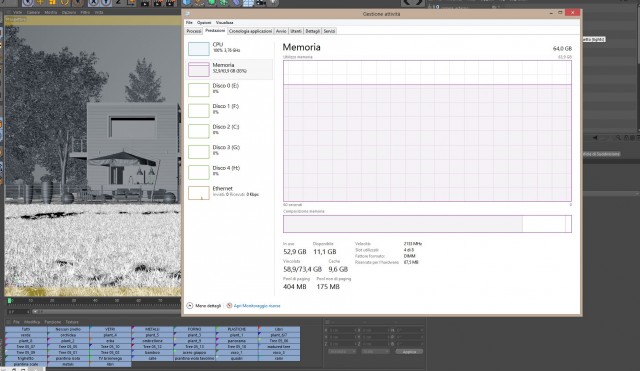Image resolution: width=640 pixels, height=371 pixels.
Task: Switch to the Cronologia applicazioni tab
Action: [x=250, y=31]
